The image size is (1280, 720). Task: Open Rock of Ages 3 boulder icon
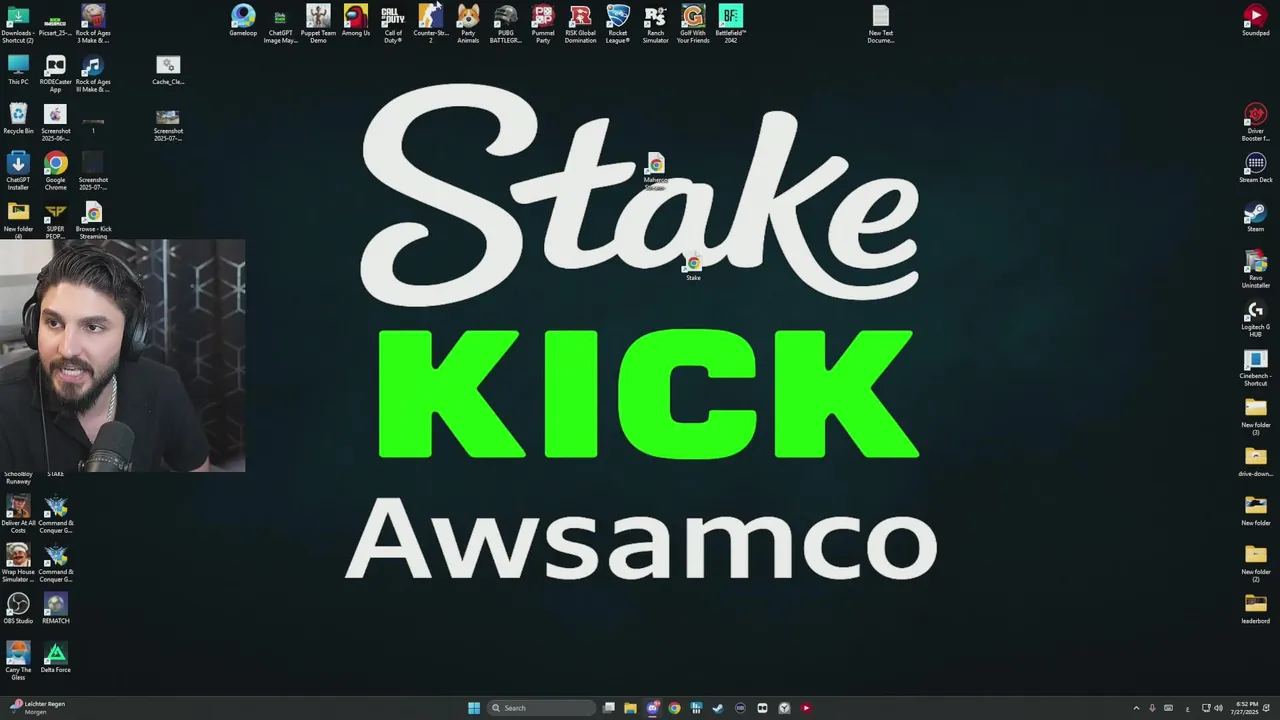point(93,24)
